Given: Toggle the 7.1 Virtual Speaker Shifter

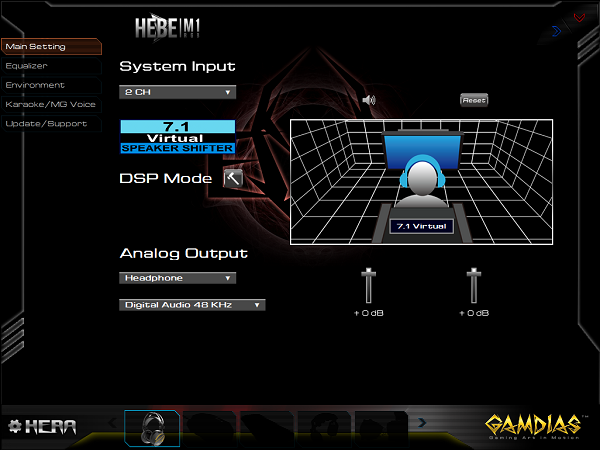Looking at the screenshot, I should click(x=178, y=137).
